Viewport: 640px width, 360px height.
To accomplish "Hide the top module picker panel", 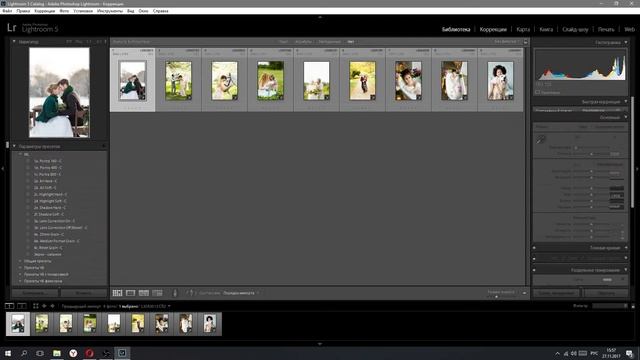I will point(320,17).
